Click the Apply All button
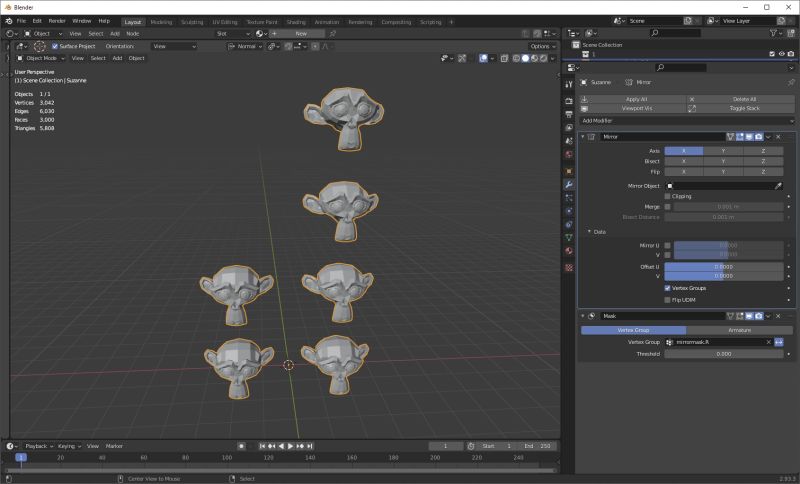 click(x=633, y=99)
